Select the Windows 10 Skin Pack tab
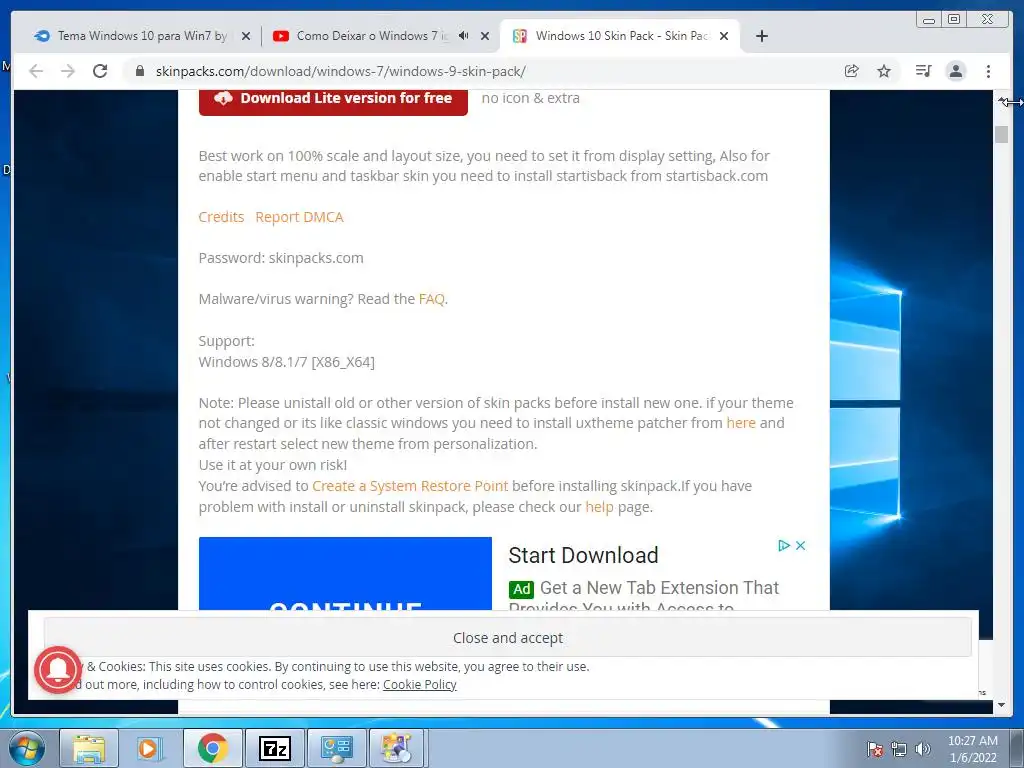Screen dimensions: 1024x768 pyautogui.click(x=620, y=36)
